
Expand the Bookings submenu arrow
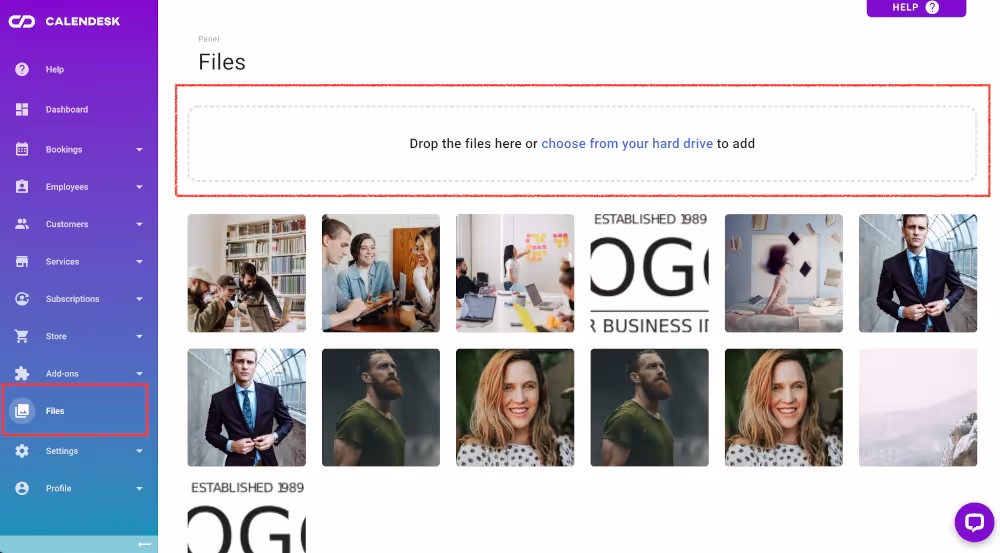tap(139, 150)
